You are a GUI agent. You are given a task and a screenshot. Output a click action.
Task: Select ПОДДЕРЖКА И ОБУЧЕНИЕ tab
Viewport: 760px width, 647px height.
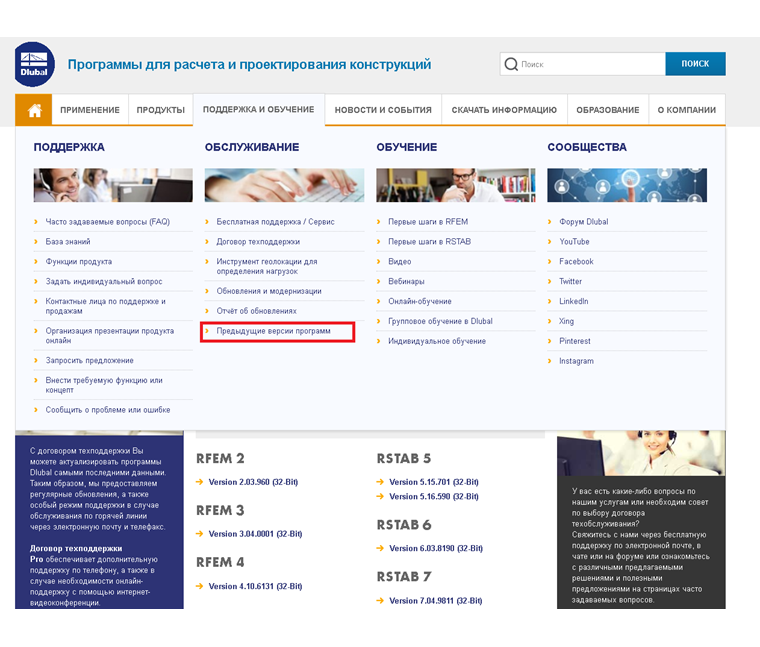tap(258, 110)
